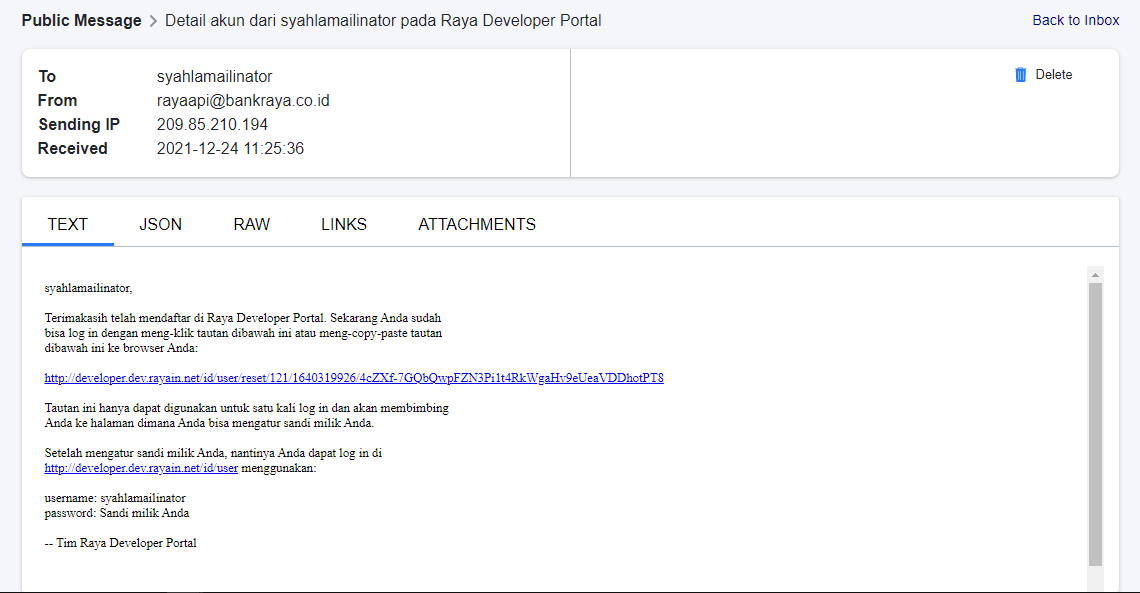Screen dimensions: 1140x593
Task: Click the email subject in the header
Action: click(383, 20)
